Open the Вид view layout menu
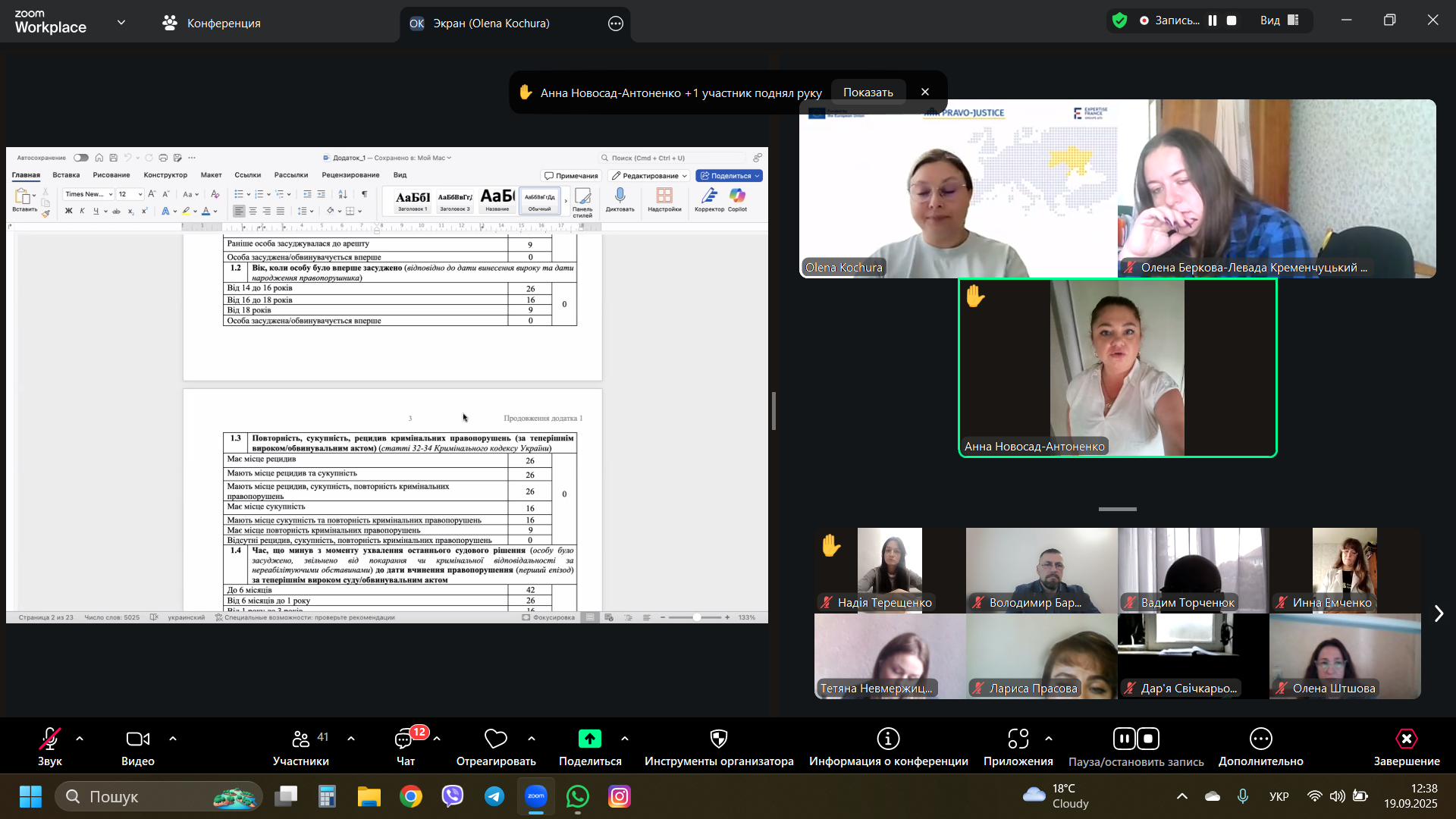The height and width of the screenshot is (819, 1456). click(x=1279, y=21)
